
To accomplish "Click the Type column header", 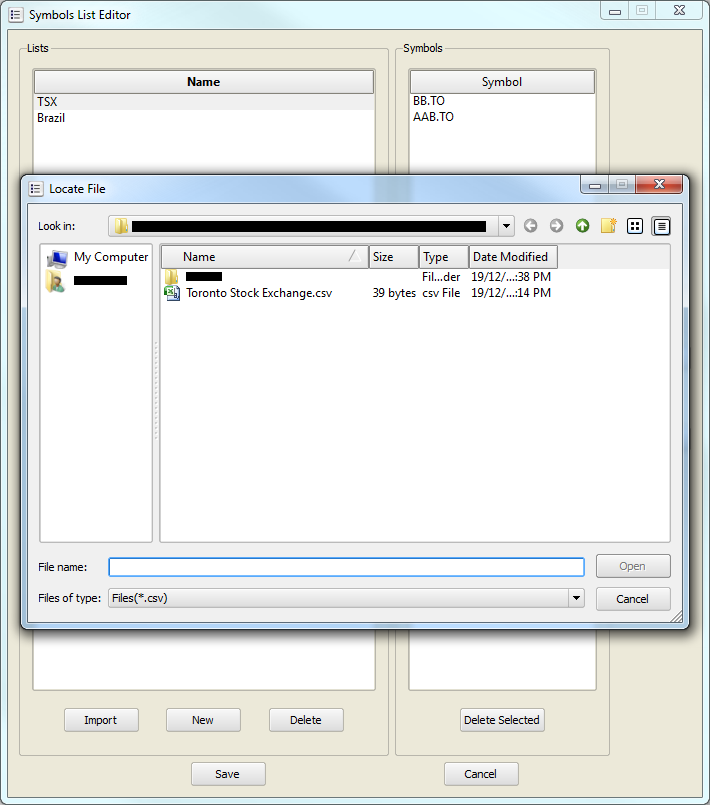I will tap(443, 257).
